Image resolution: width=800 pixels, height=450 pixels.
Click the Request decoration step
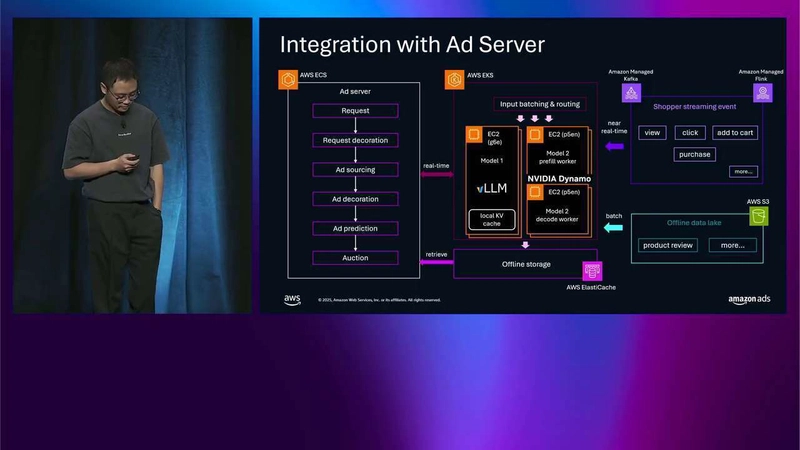tap(355, 140)
